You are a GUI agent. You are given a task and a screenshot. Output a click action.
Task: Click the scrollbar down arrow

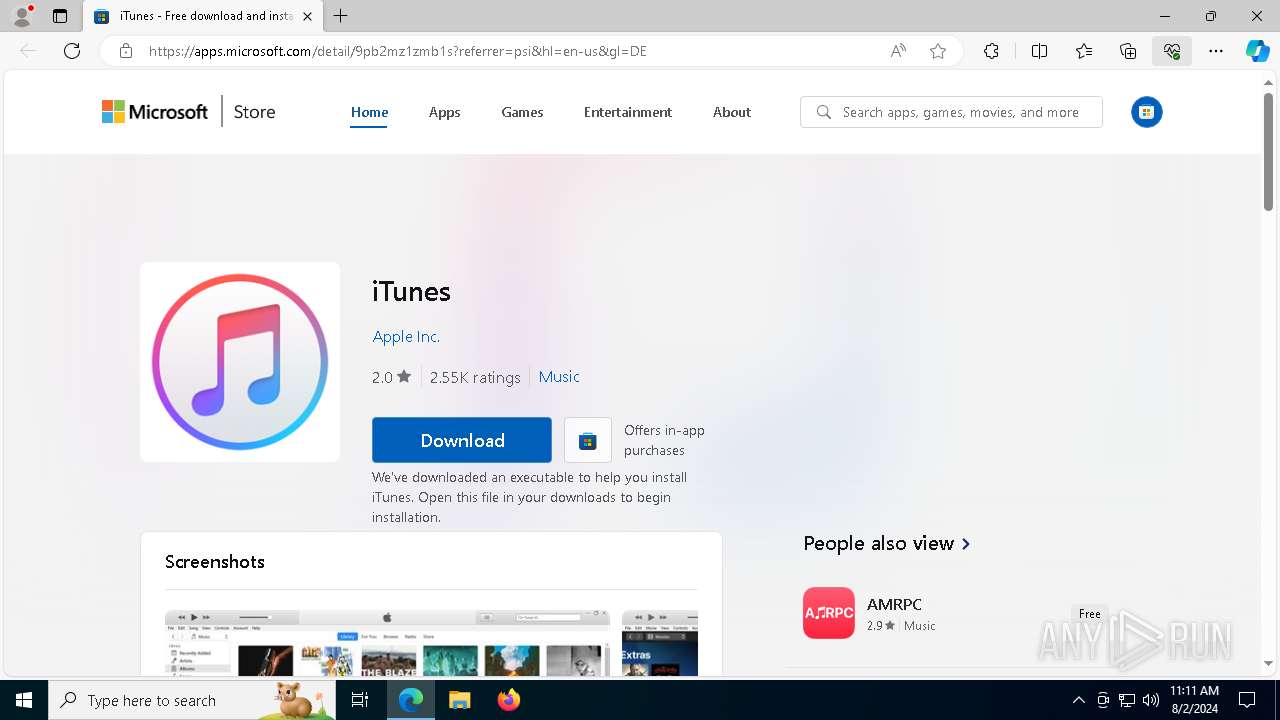tap(1269, 663)
